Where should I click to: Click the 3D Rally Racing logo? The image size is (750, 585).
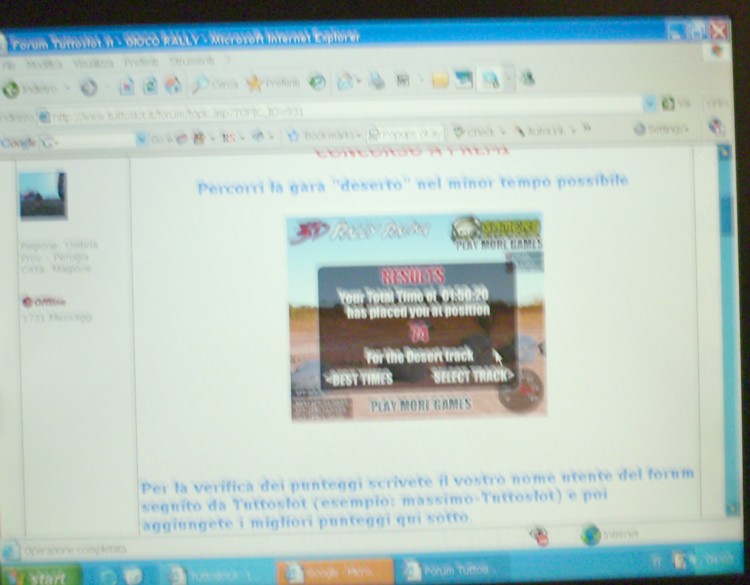coord(360,231)
